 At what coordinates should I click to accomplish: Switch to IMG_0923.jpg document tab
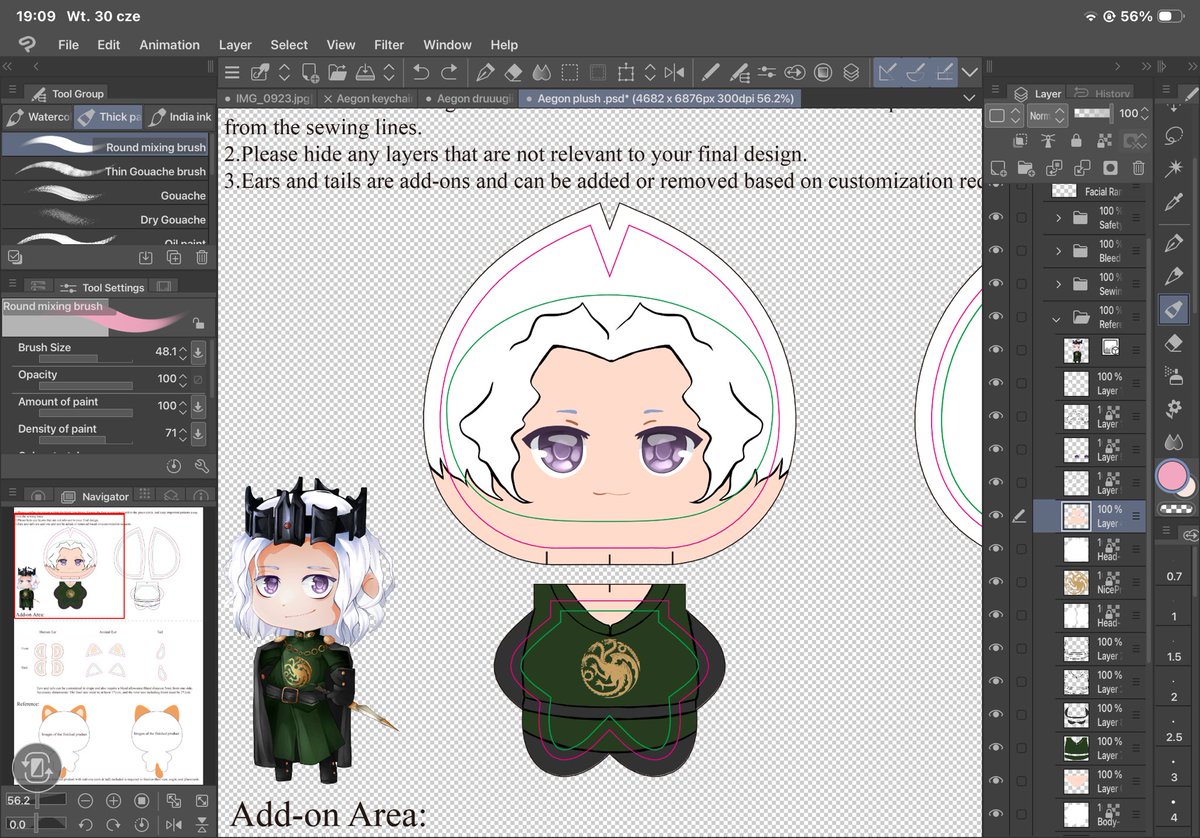(268, 99)
